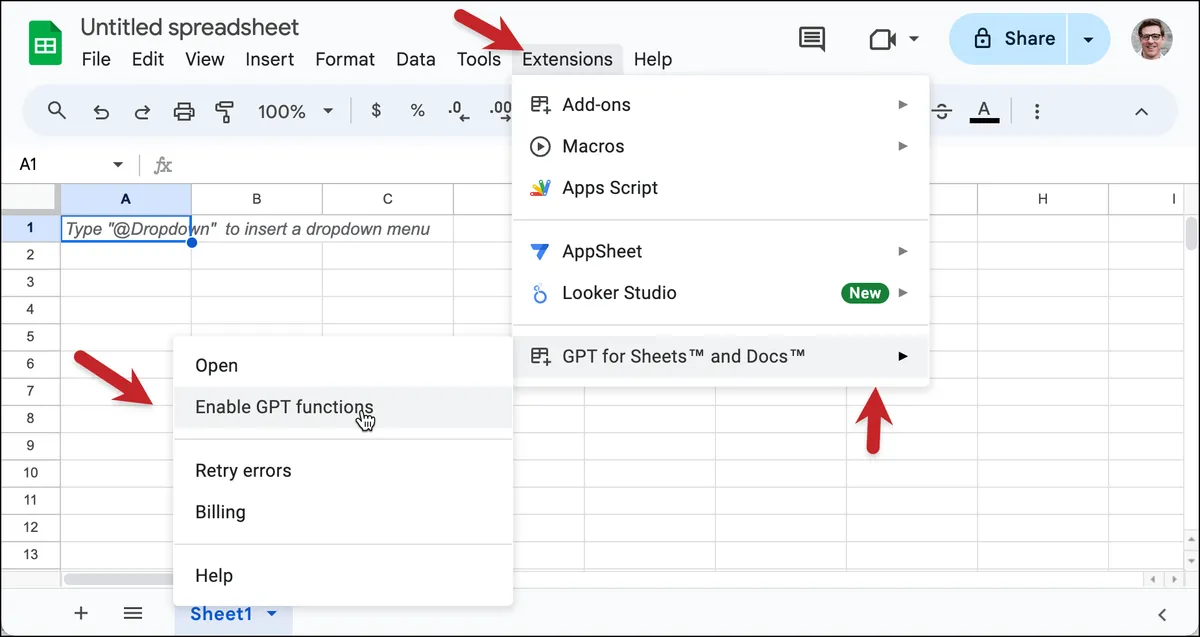Click the AppSheet icon

pos(540,251)
